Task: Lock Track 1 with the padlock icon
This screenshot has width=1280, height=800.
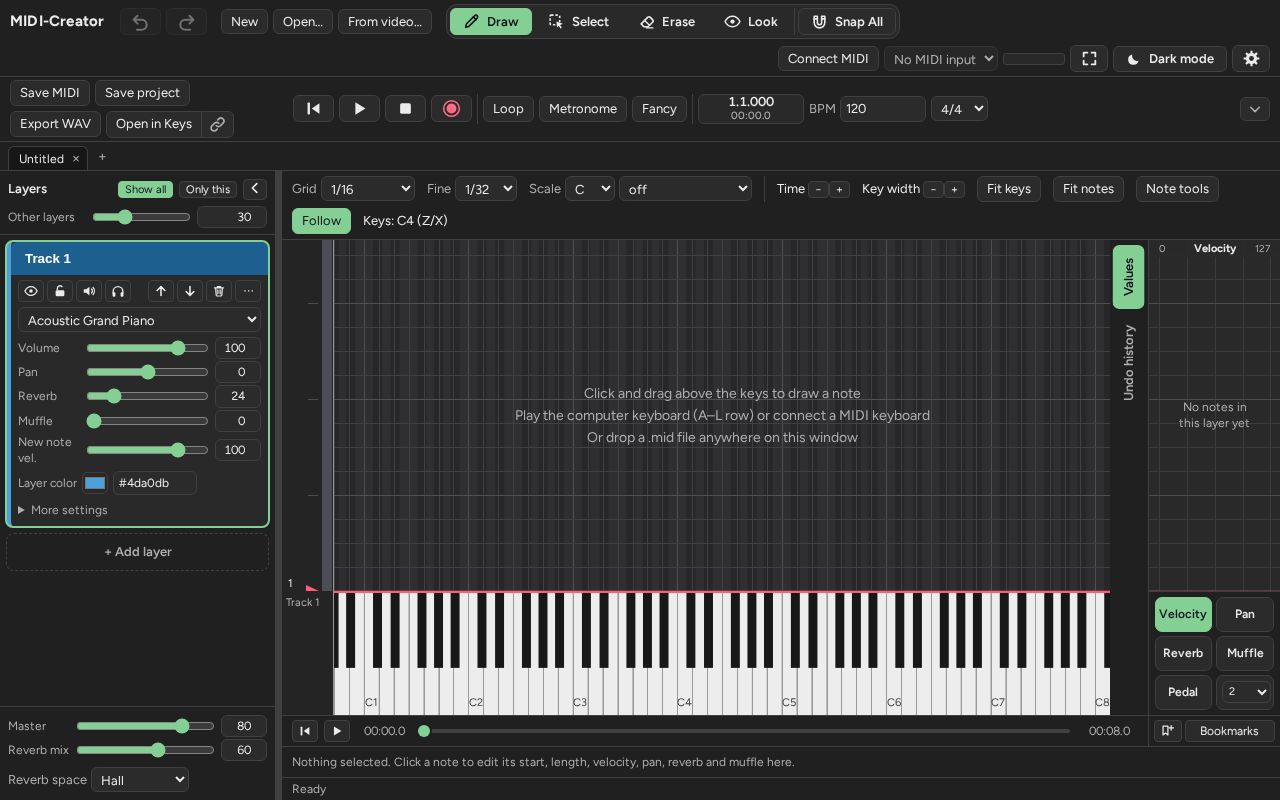Action: 60,291
